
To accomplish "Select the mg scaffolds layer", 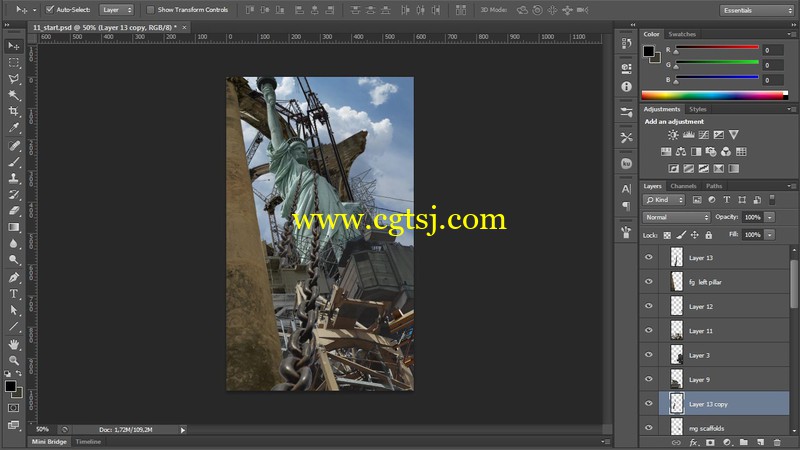I will pos(724,428).
